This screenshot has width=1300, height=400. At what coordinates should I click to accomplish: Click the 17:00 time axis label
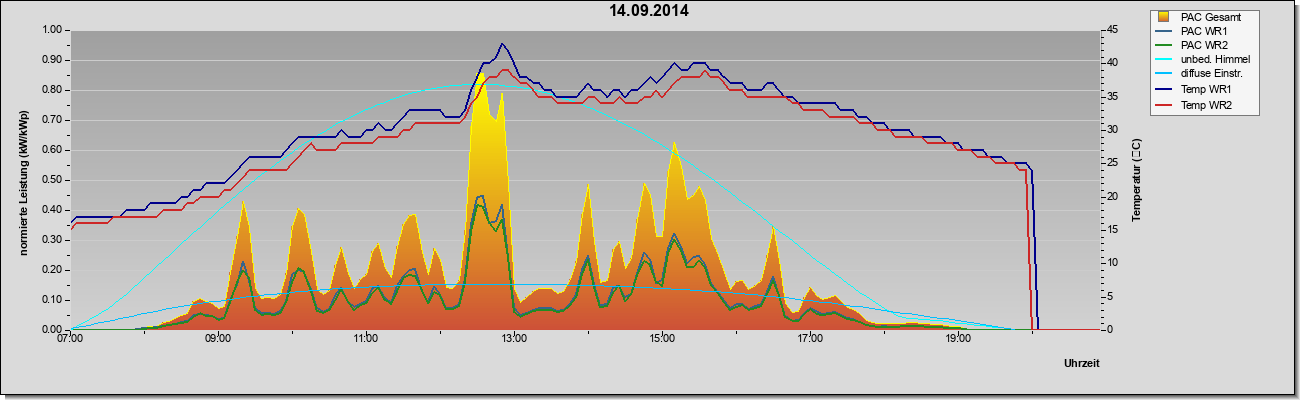[x=810, y=339]
